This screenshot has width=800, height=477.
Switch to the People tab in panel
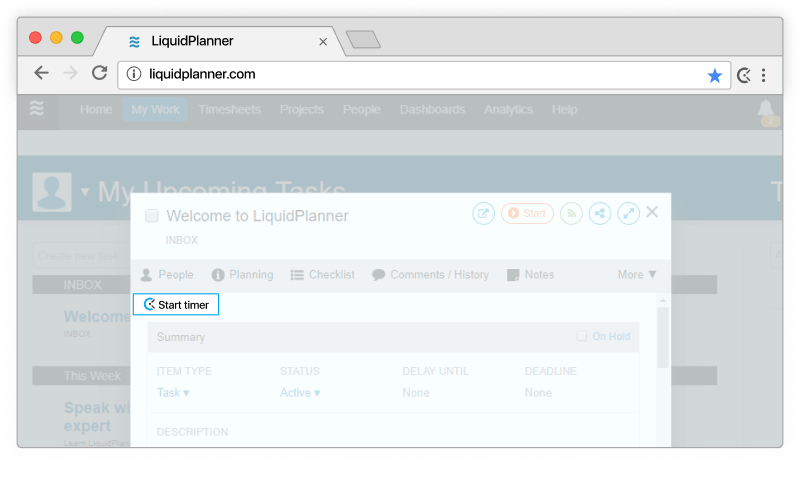click(x=167, y=275)
